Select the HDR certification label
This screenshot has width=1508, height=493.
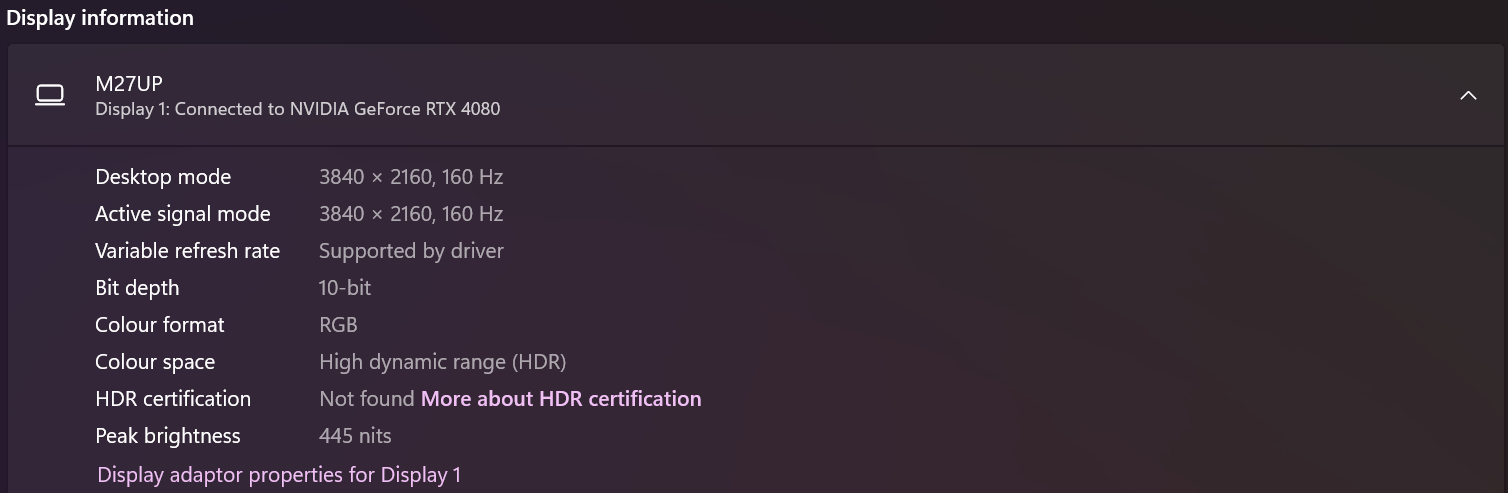click(173, 399)
